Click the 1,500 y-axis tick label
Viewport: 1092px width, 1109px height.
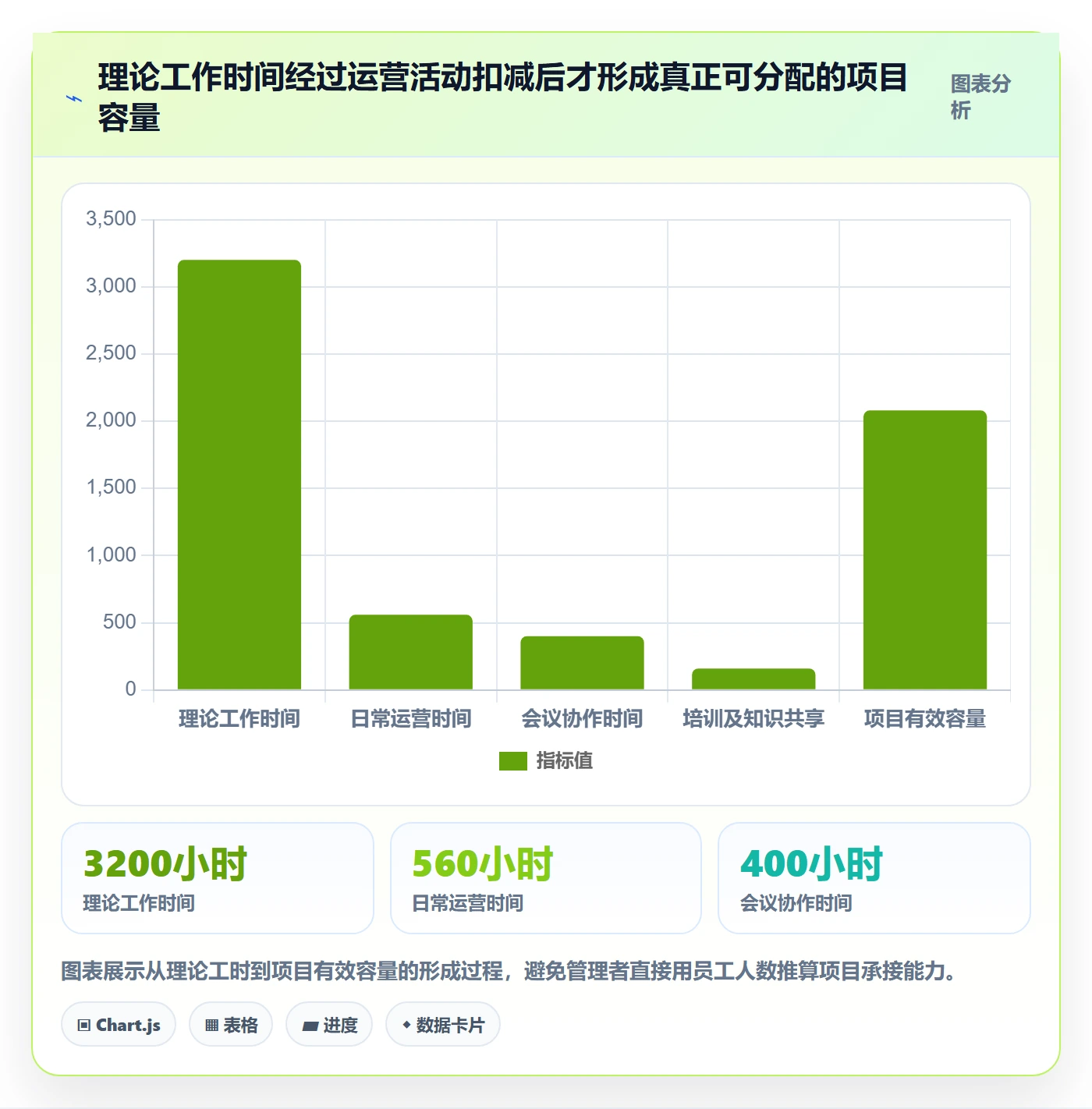coord(111,487)
